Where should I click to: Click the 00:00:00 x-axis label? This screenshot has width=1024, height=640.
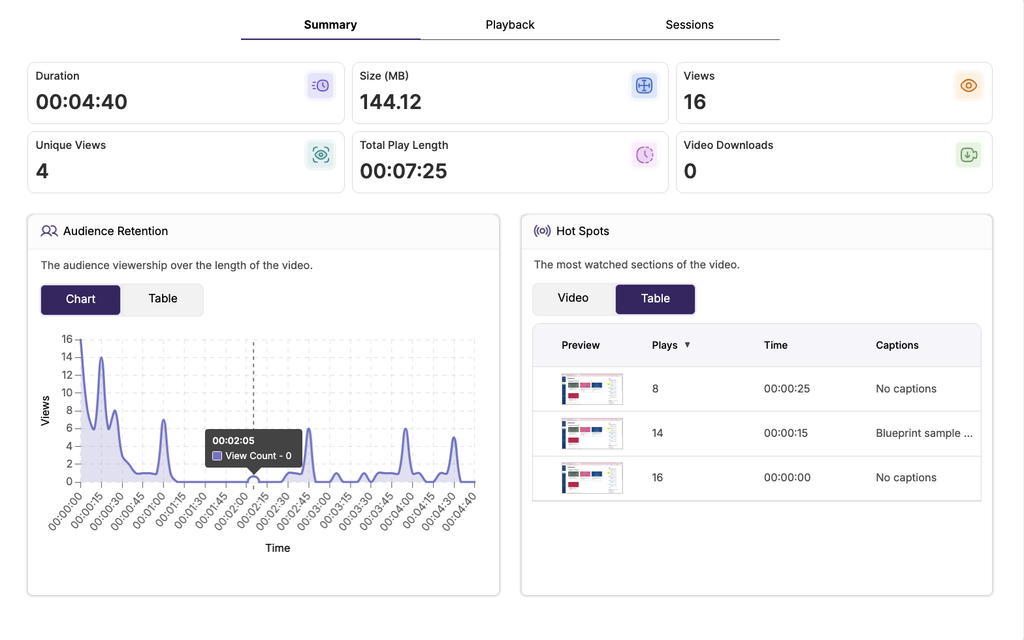pos(65,512)
